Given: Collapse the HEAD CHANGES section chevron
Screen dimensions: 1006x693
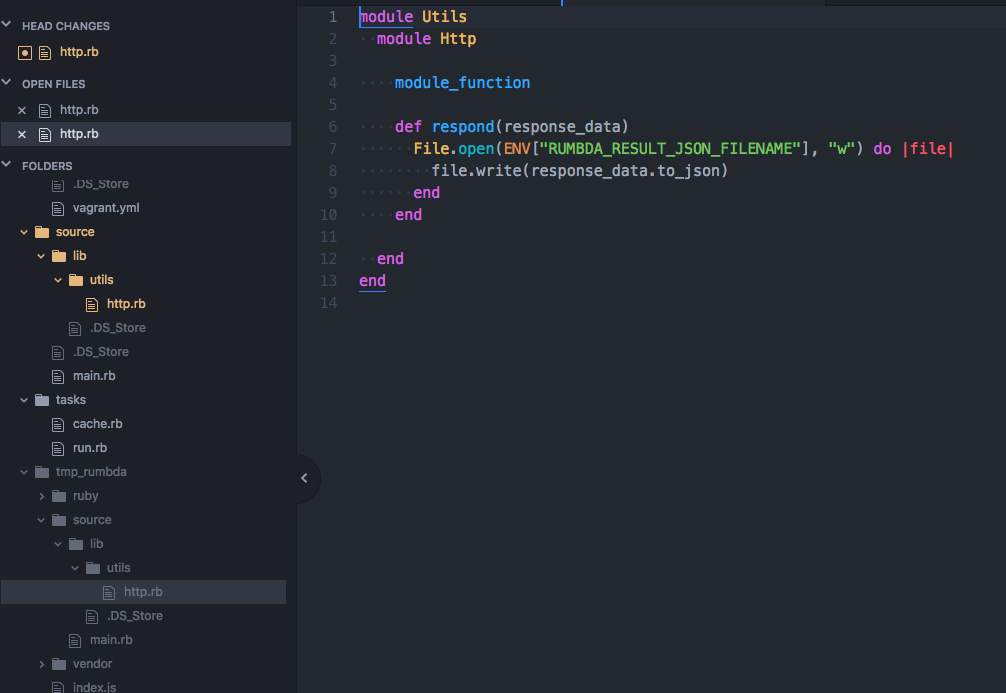Looking at the screenshot, I should [x=6, y=24].
